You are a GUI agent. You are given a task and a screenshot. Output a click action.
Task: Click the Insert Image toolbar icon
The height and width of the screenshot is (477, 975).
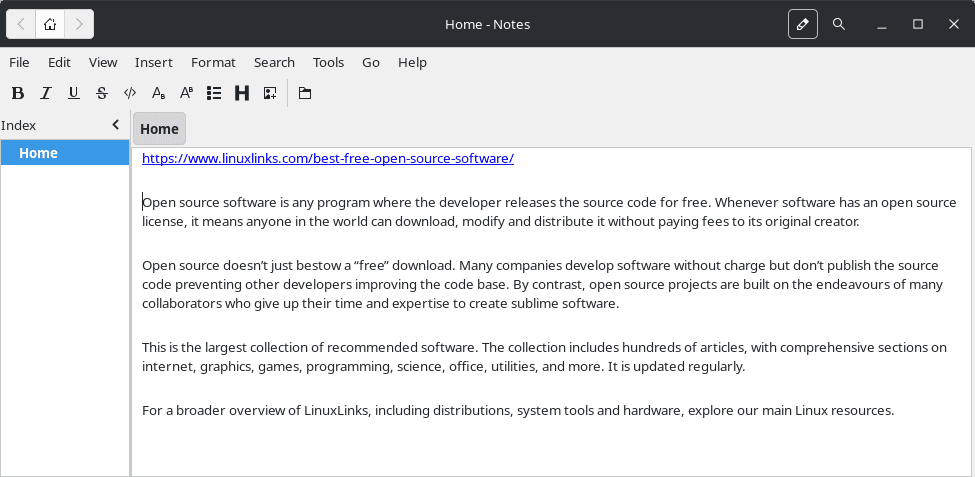pyautogui.click(x=270, y=93)
